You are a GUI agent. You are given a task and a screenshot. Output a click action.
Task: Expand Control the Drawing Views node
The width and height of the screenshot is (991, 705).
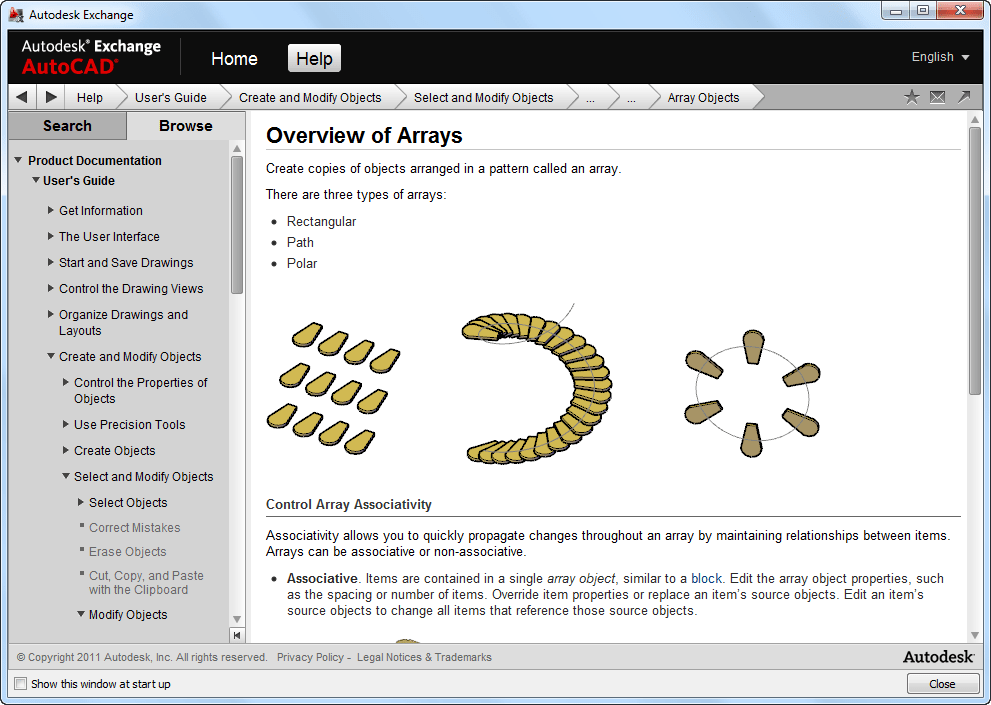[51, 288]
